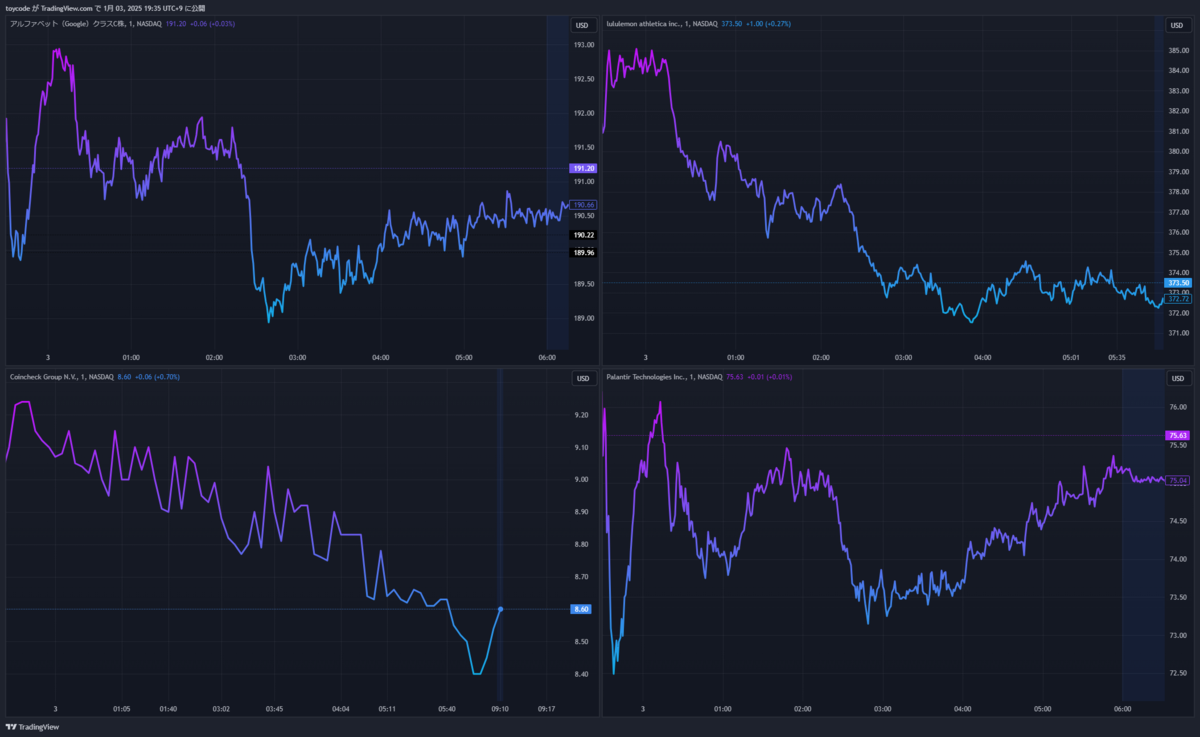1200x737 pixels.
Task: Click the 372.72 last price tag
Action: 1180,299
